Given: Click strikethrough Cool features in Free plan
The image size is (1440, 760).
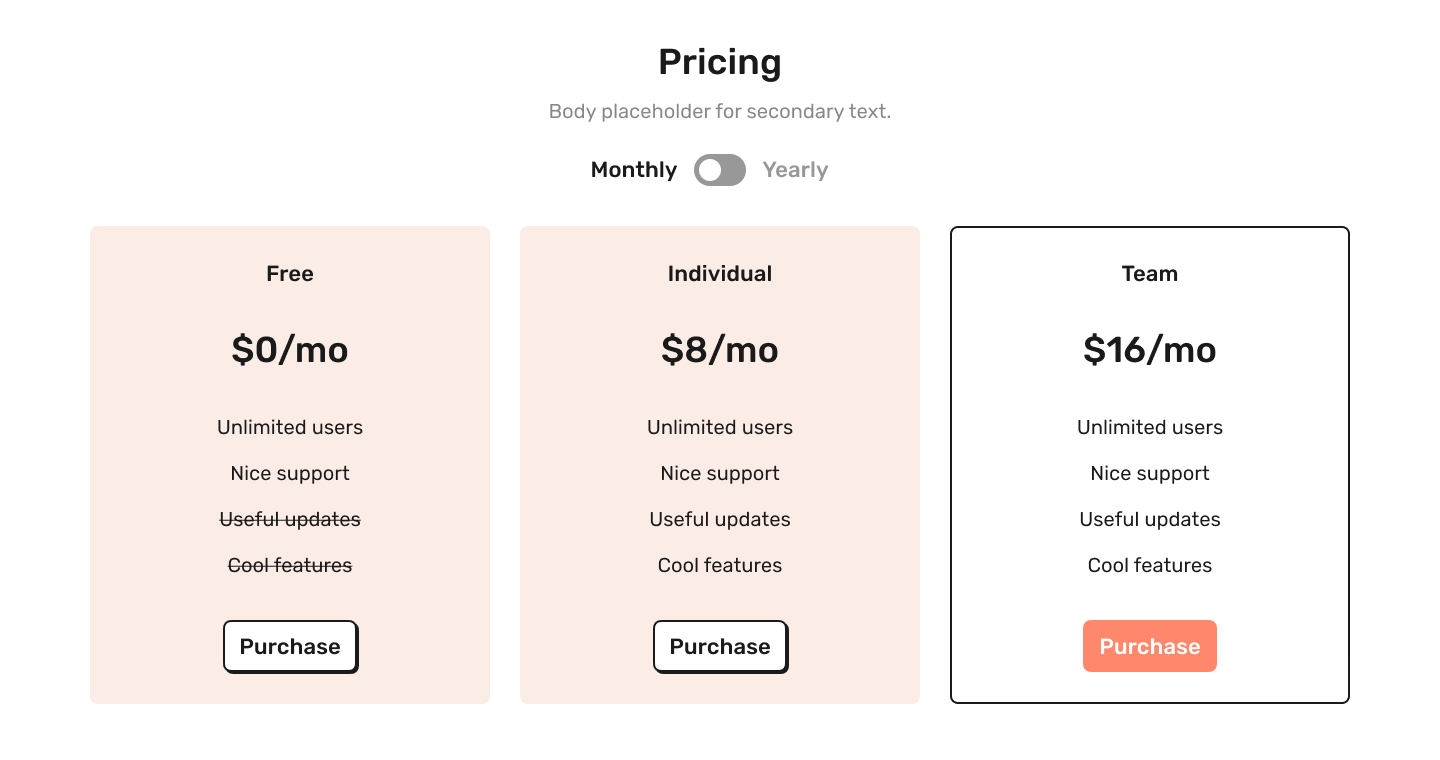Looking at the screenshot, I should coord(290,566).
